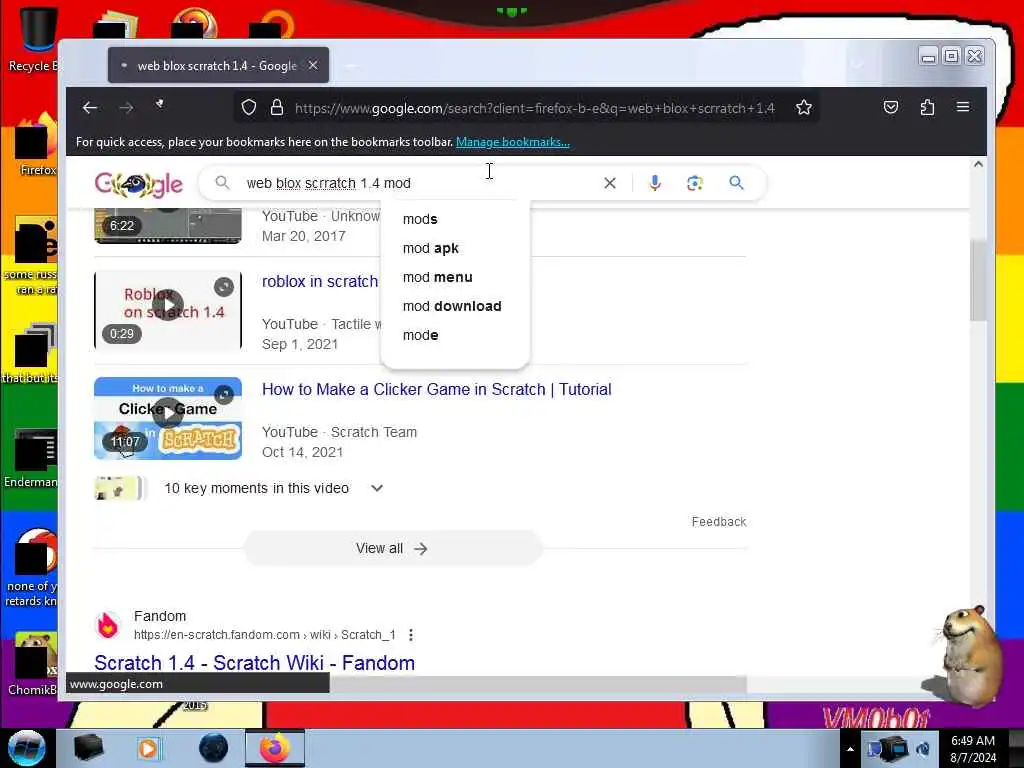
Task: Submit search with blue magnifier icon
Action: (736, 183)
